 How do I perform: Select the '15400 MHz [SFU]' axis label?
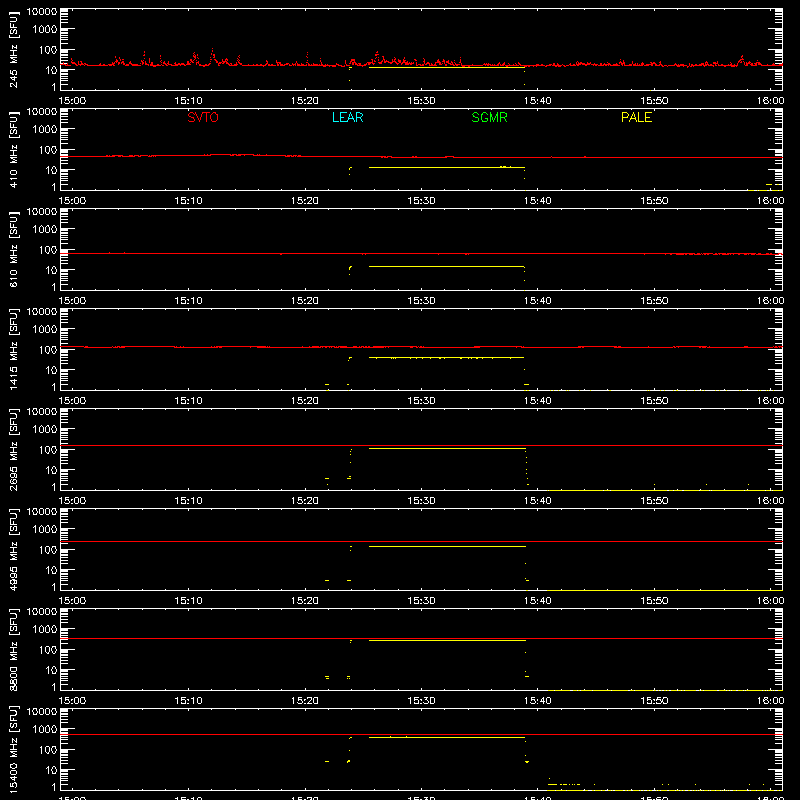point(14,749)
